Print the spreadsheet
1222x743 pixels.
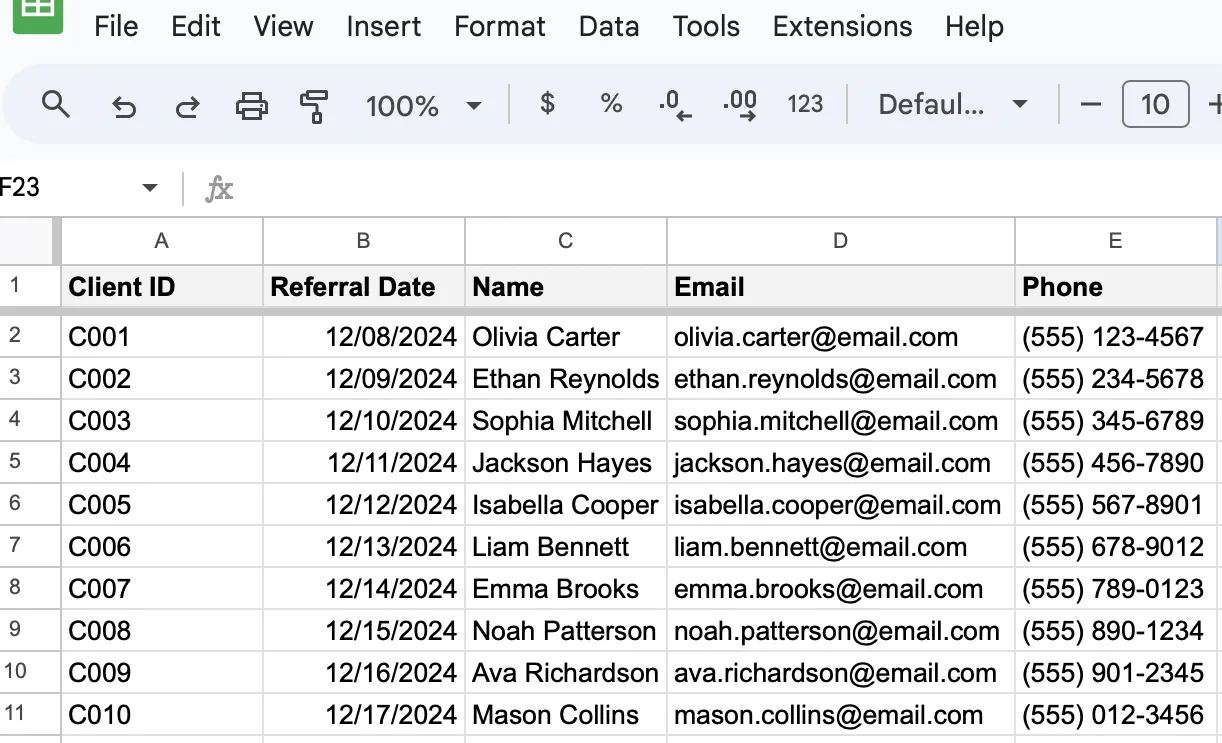(x=251, y=105)
